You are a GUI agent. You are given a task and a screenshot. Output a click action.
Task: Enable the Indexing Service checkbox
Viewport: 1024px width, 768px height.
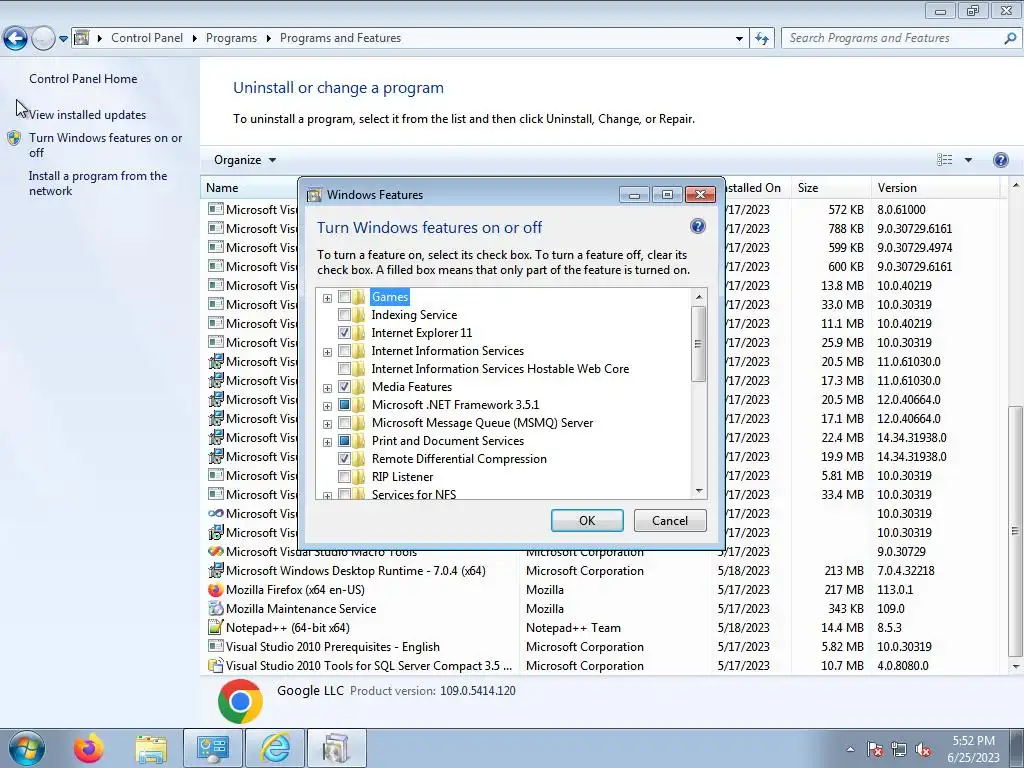[344, 315]
